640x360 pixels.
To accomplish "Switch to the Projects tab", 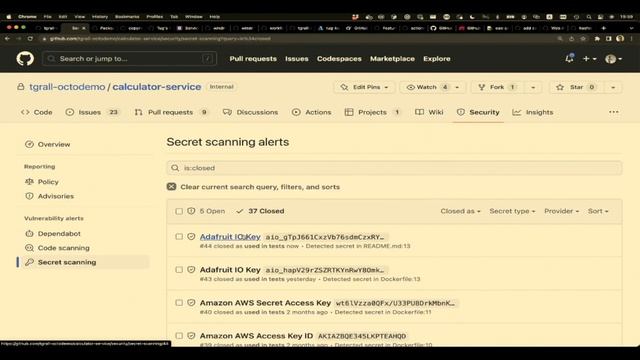I will pyautogui.click(x=373, y=112).
